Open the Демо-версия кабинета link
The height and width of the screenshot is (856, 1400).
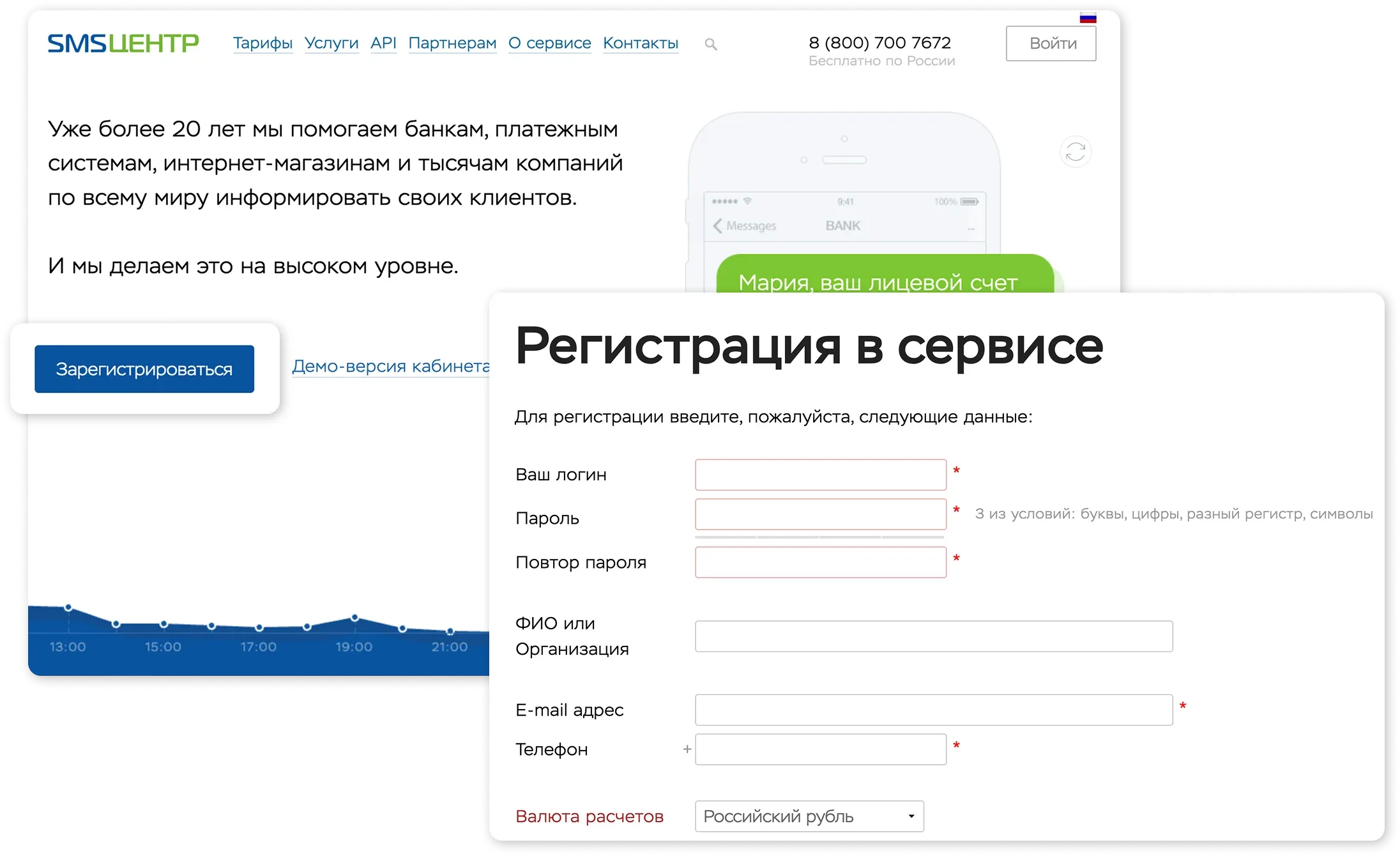click(x=390, y=365)
